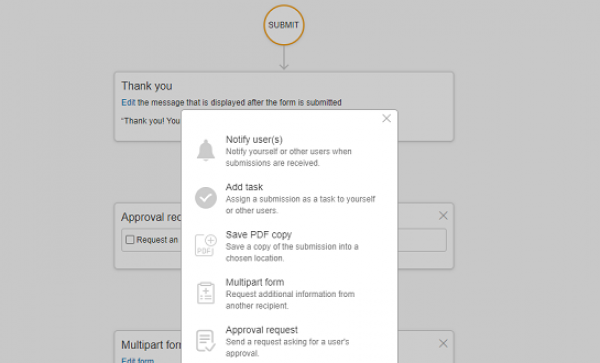
Task: Click the SUBMIT circle node
Action: point(284,25)
